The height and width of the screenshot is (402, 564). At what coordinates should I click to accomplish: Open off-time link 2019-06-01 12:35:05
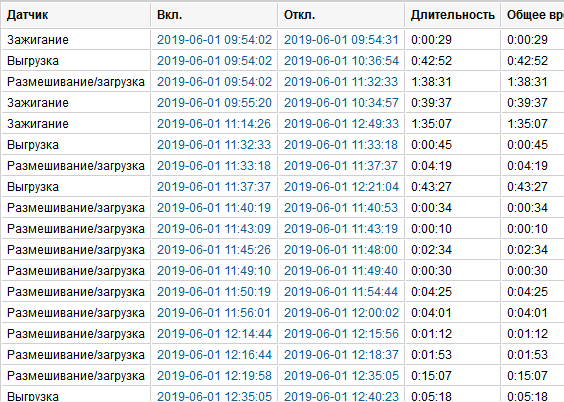(x=341, y=376)
